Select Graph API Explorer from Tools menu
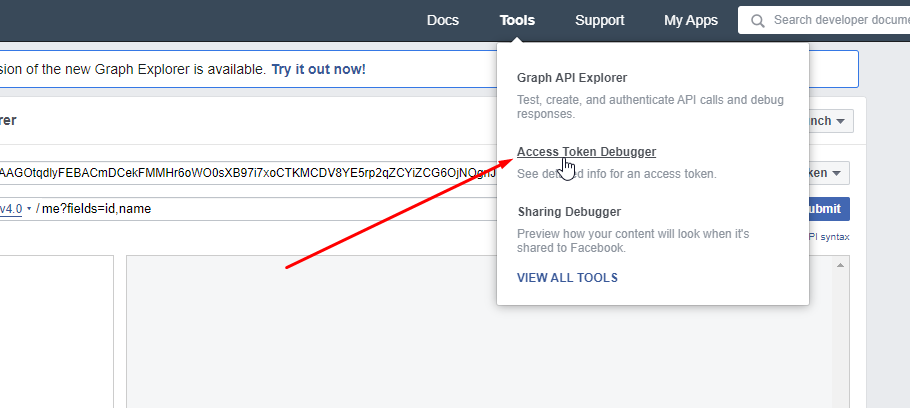The width and height of the screenshot is (910, 408). coord(572,77)
